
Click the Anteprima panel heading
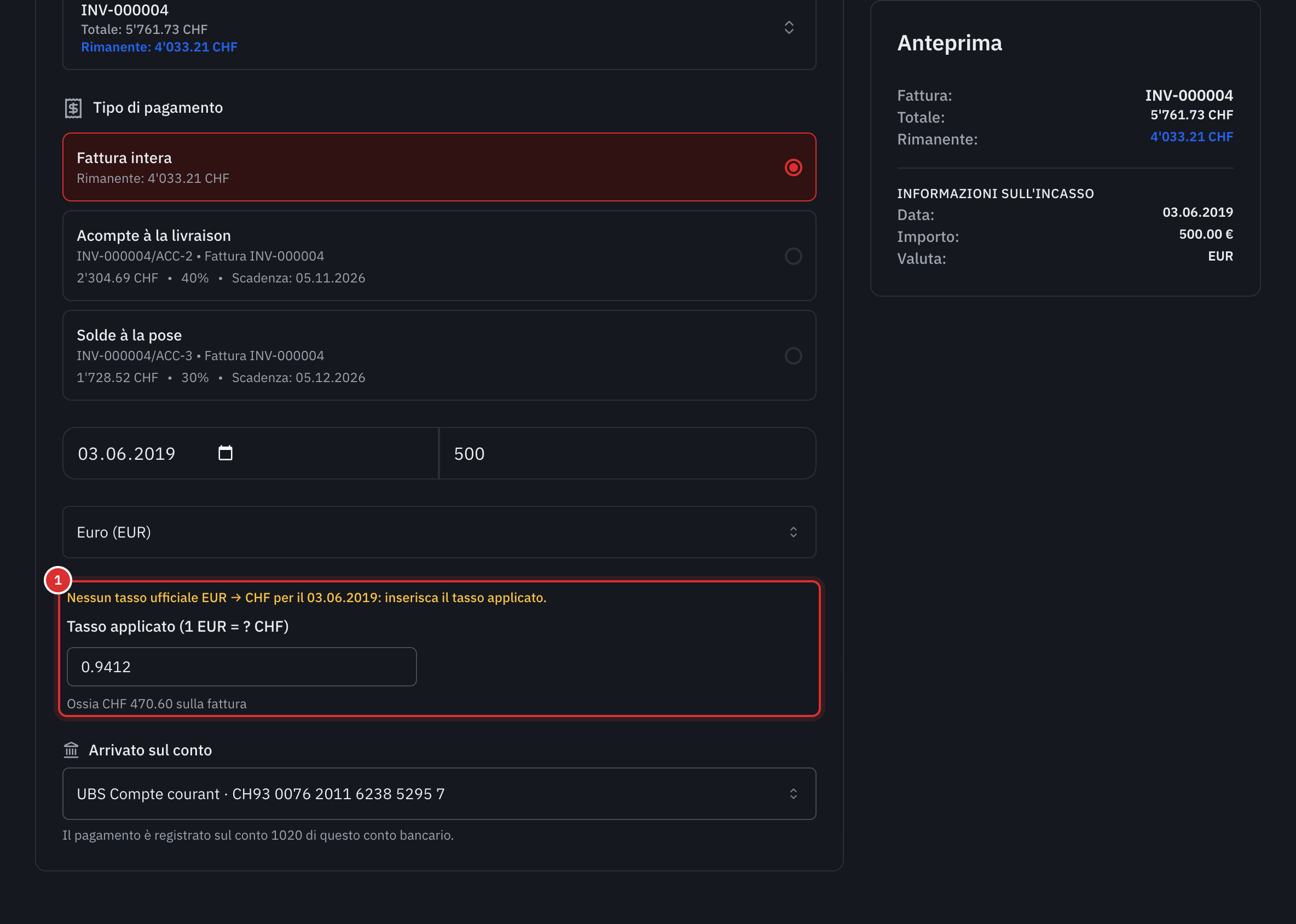950,43
